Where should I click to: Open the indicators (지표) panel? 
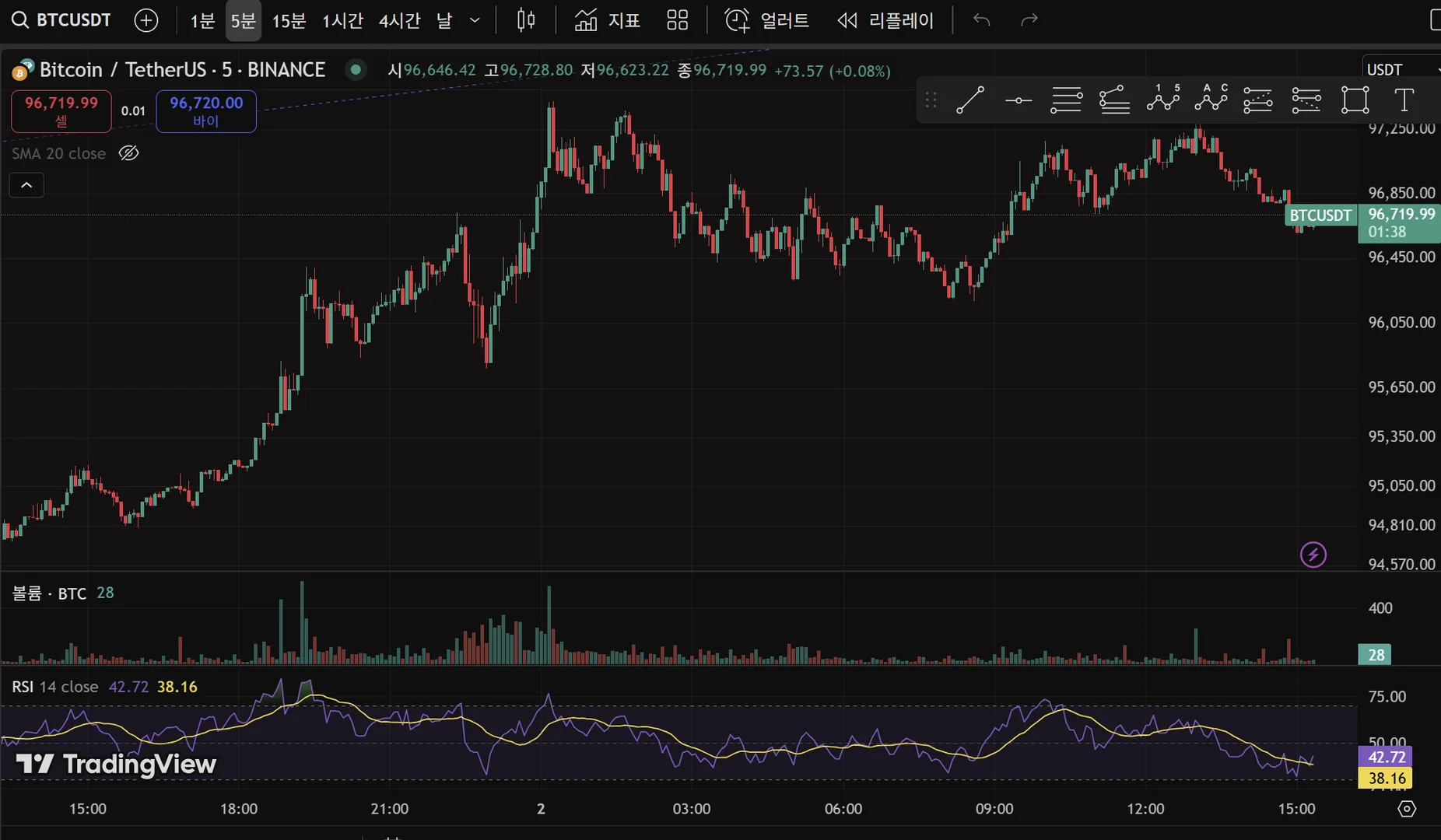tap(608, 20)
